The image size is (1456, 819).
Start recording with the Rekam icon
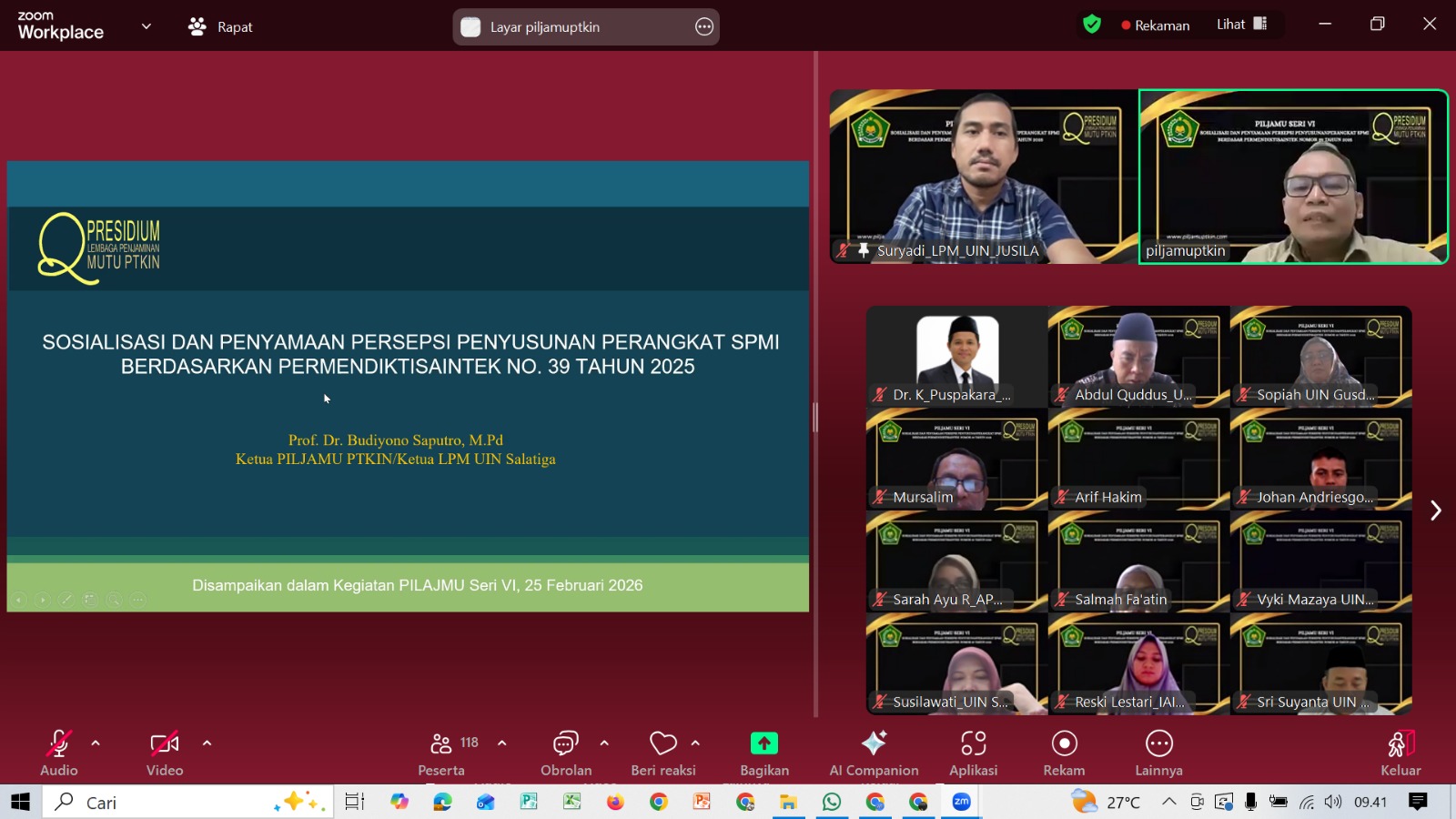tap(1064, 743)
